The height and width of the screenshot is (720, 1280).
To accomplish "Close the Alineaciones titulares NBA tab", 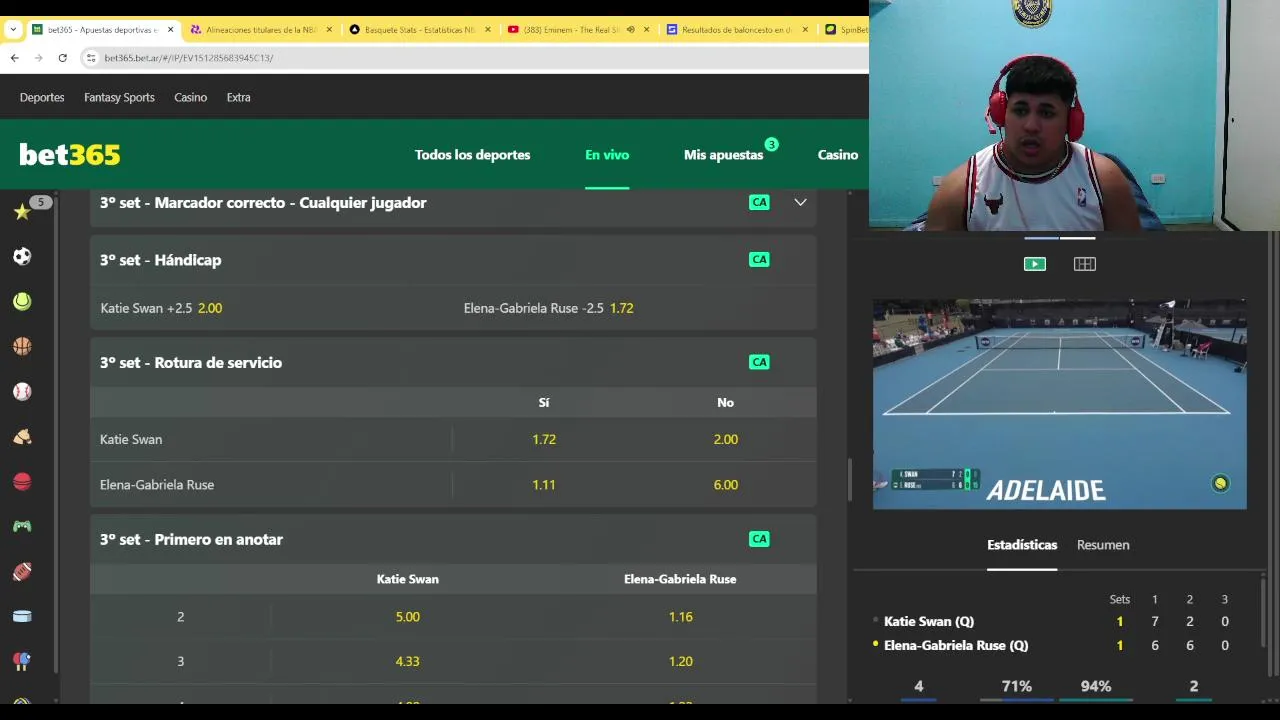I will coord(329,30).
